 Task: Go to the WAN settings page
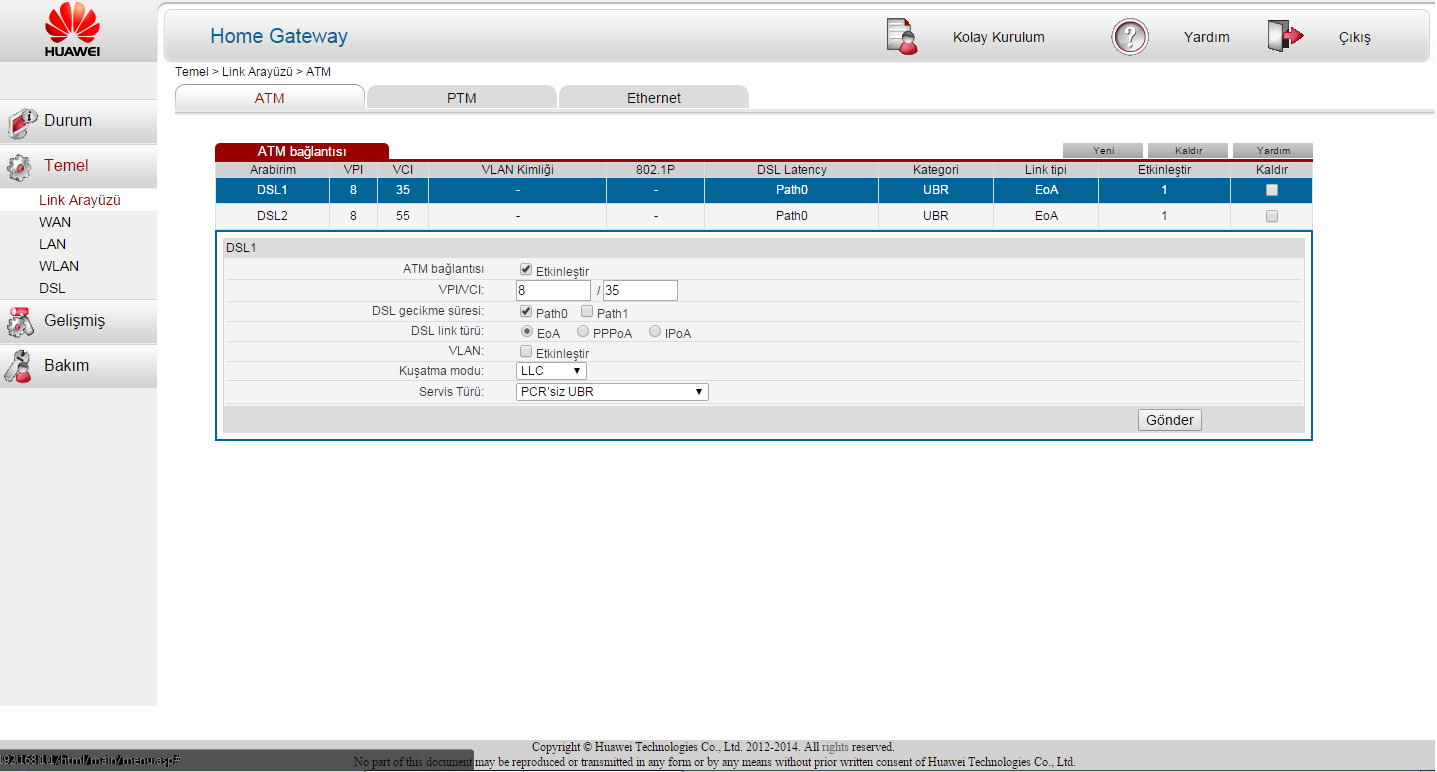point(55,222)
